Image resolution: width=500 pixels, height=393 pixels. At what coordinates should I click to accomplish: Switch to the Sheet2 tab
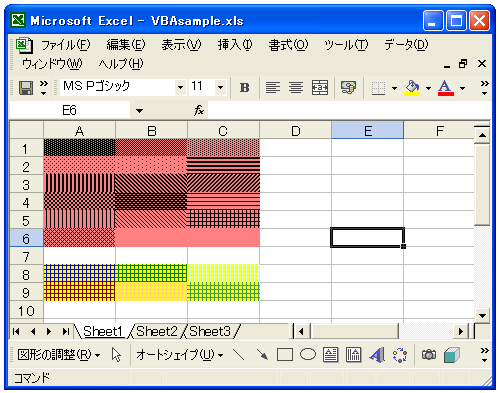[157, 331]
